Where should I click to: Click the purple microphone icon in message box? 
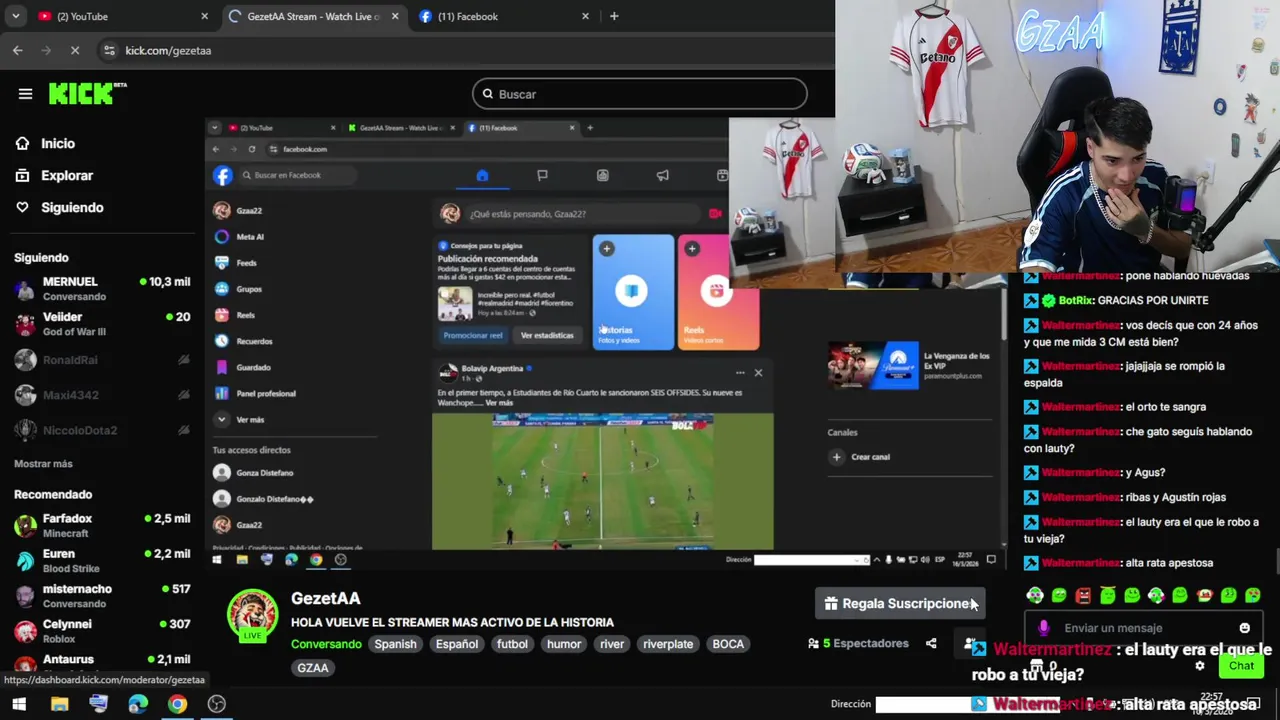coord(1044,628)
